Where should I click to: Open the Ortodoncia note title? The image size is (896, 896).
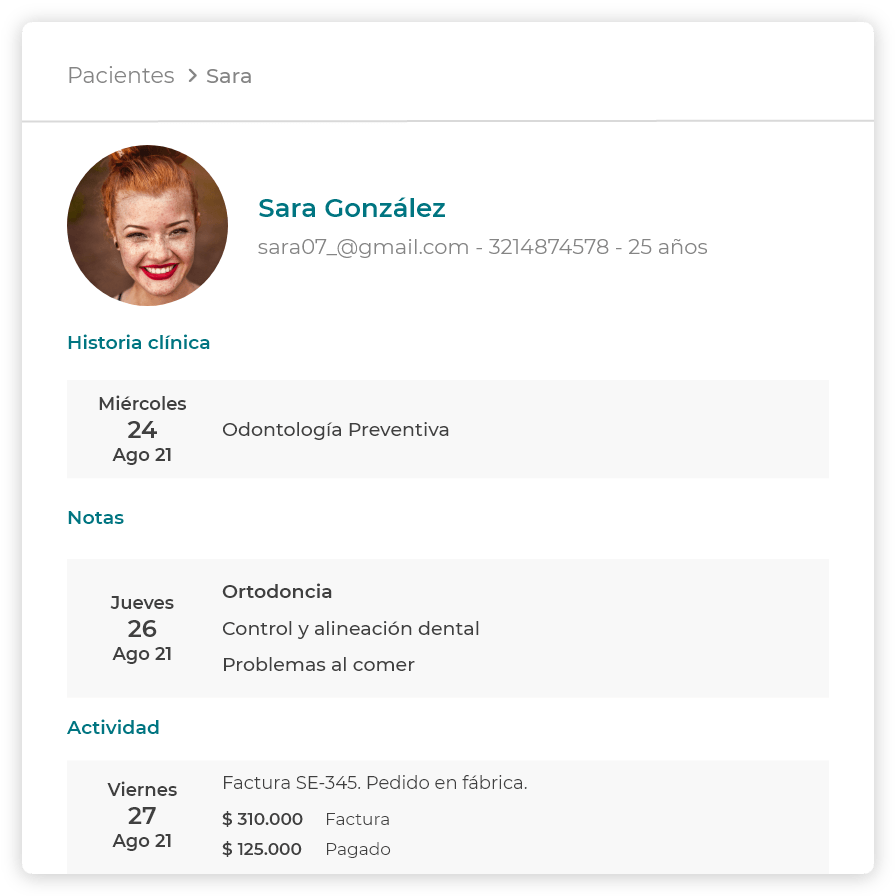[277, 592]
